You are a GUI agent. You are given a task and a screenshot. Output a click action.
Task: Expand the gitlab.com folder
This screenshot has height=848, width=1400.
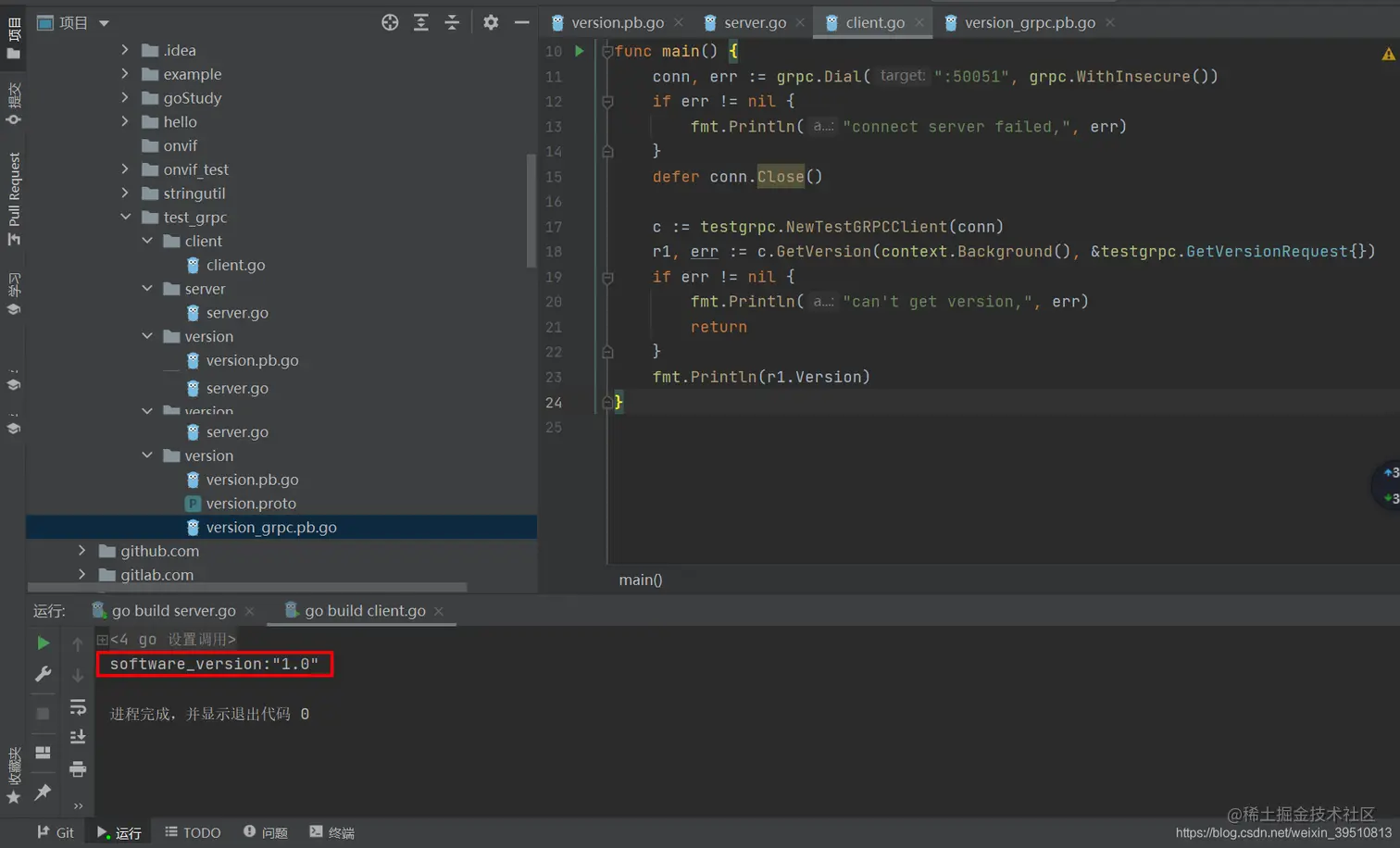click(82, 575)
